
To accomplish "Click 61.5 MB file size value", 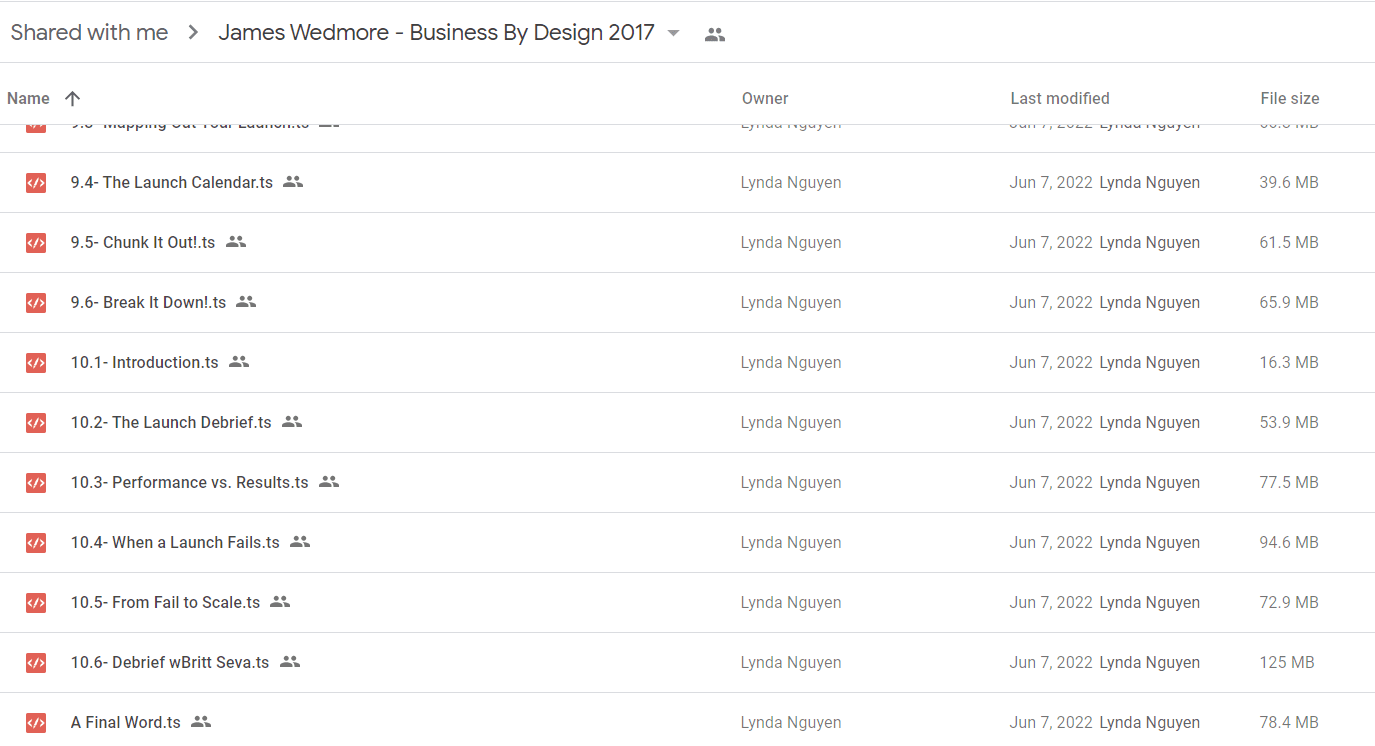I will (1289, 242).
